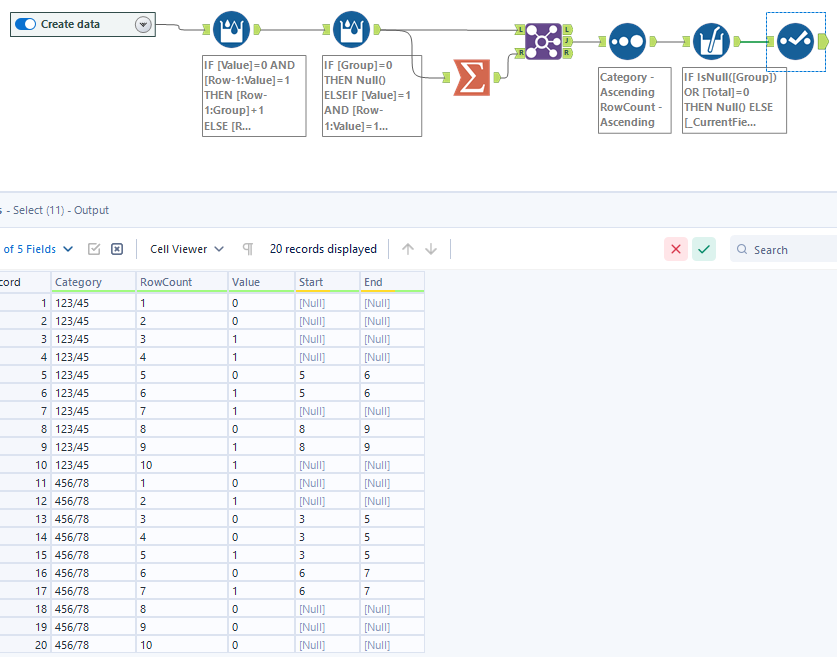Collapse the Create data tool container

point(143,23)
